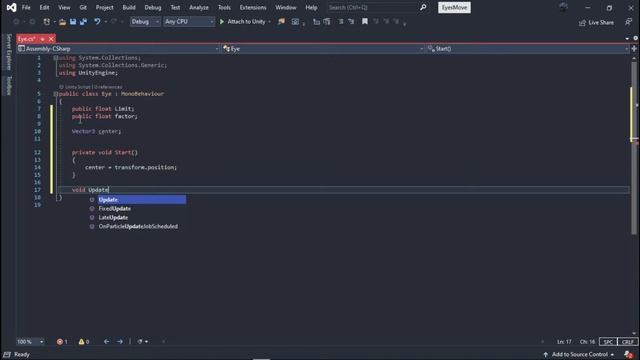Click the uncomment lines icon
Image resolution: width=640 pixels, height=360 pixels.
tap(351, 22)
